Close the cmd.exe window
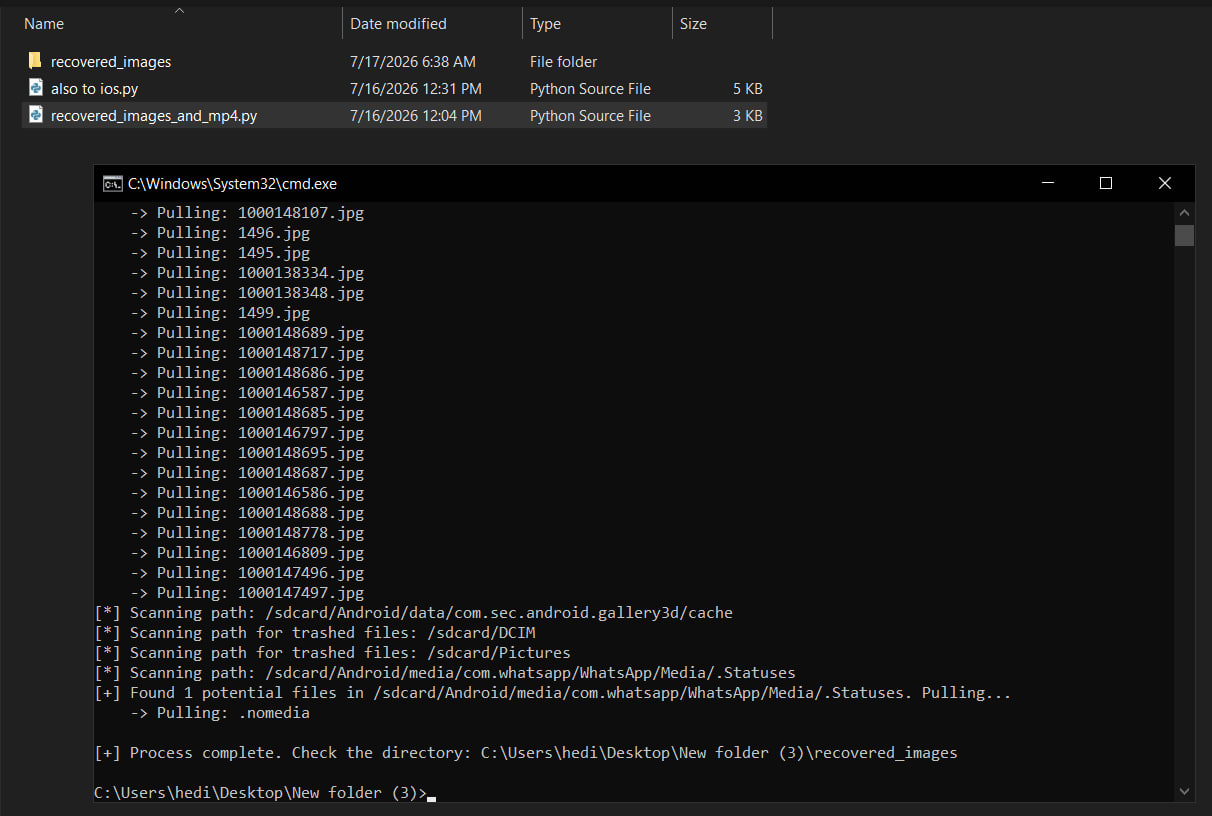The width and height of the screenshot is (1212, 816). tap(1164, 183)
